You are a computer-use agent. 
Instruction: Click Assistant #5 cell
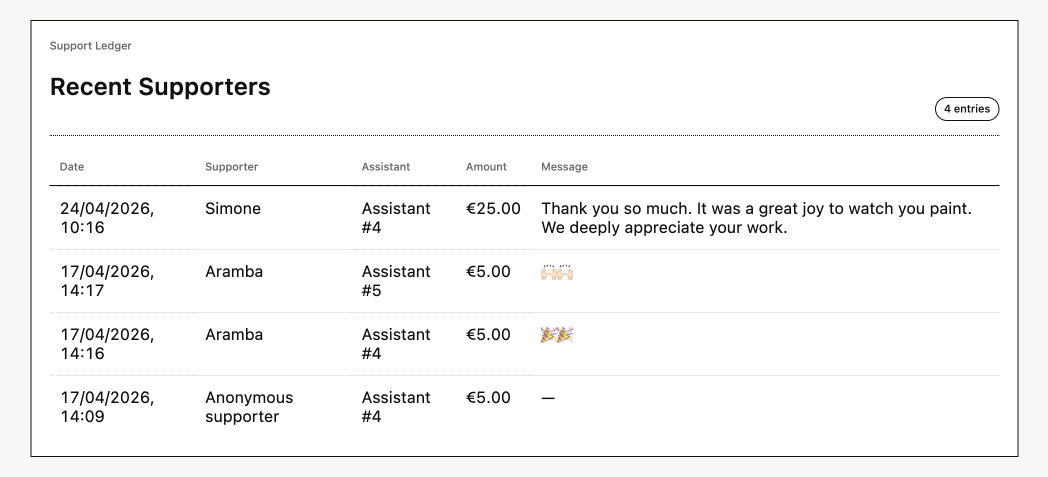coord(396,281)
